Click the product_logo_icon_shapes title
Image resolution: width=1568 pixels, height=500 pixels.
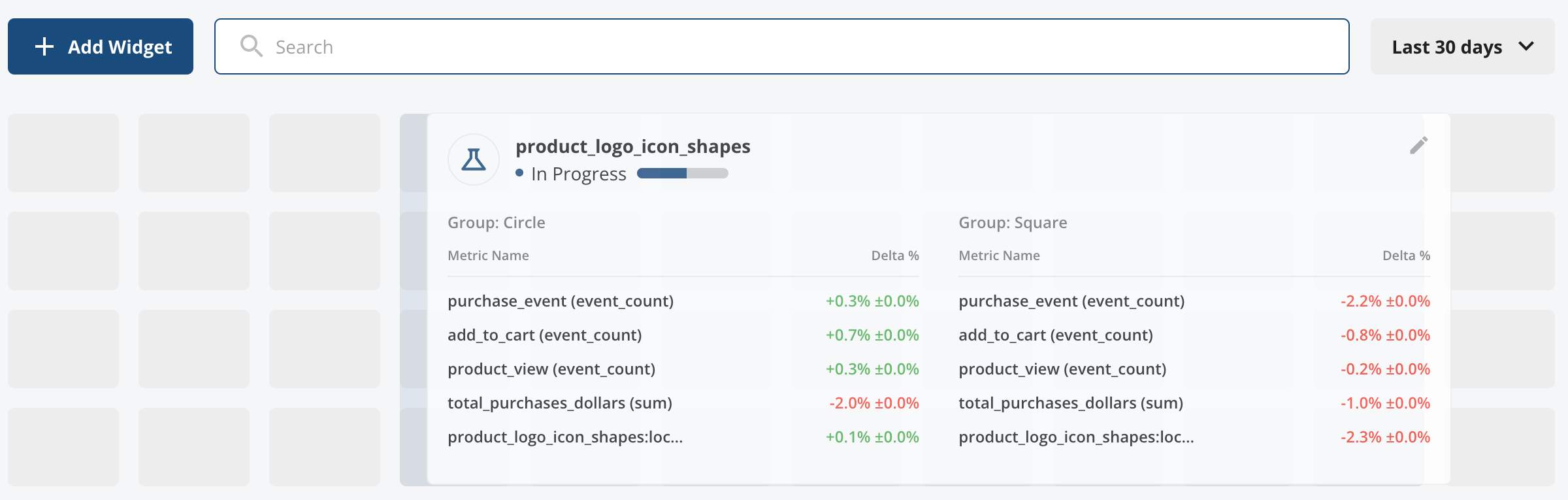pos(633,146)
